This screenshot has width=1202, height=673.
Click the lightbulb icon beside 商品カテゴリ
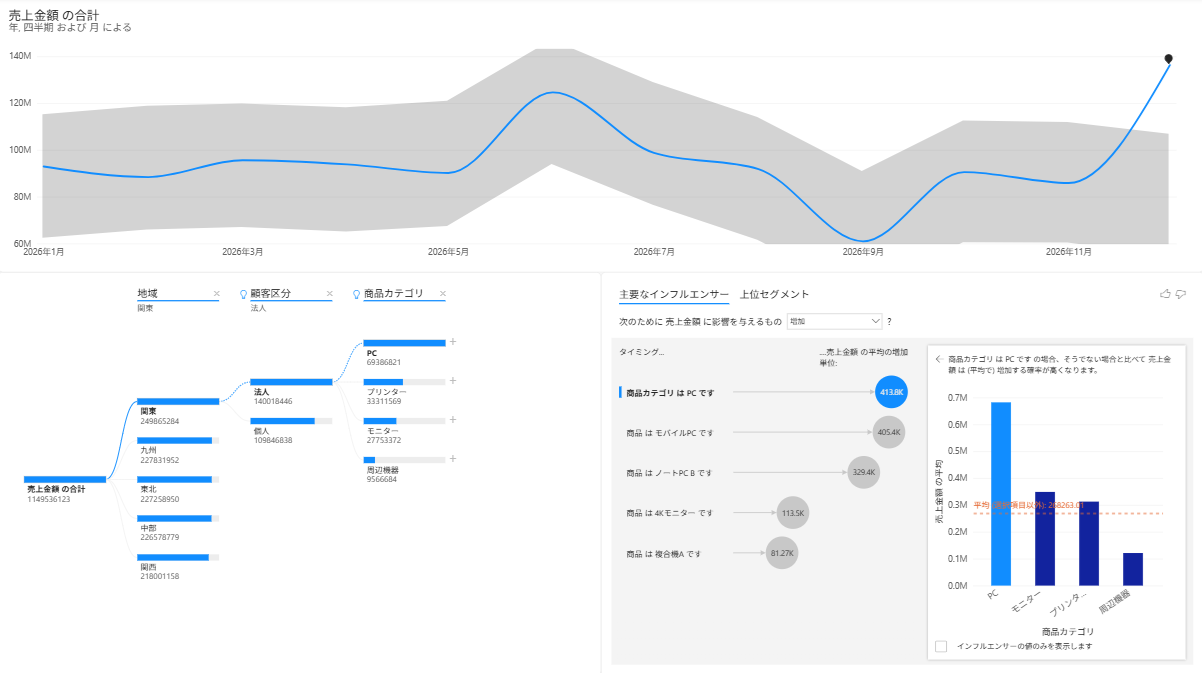pos(356,294)
